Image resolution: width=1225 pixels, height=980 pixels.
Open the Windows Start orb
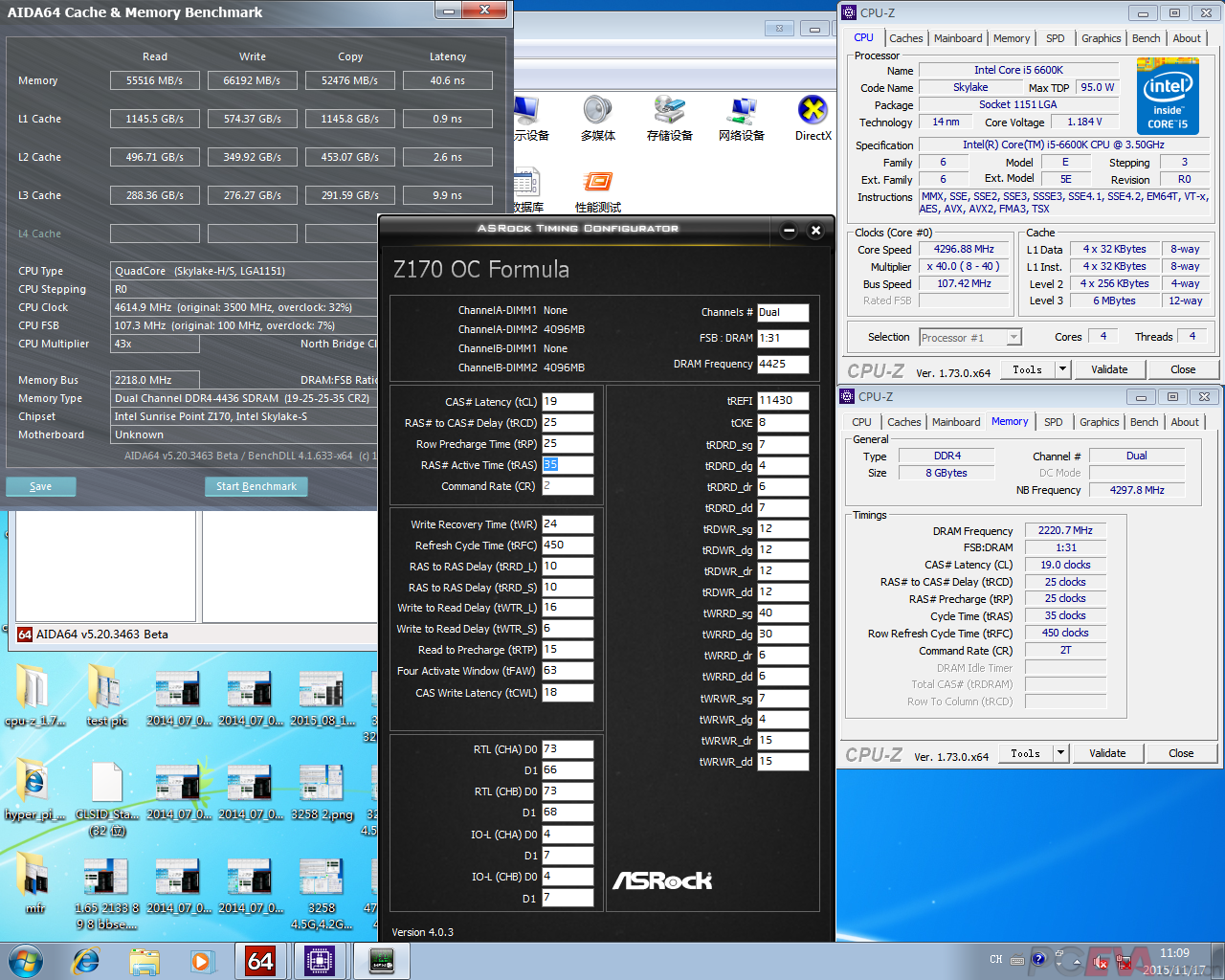(25, 960)
